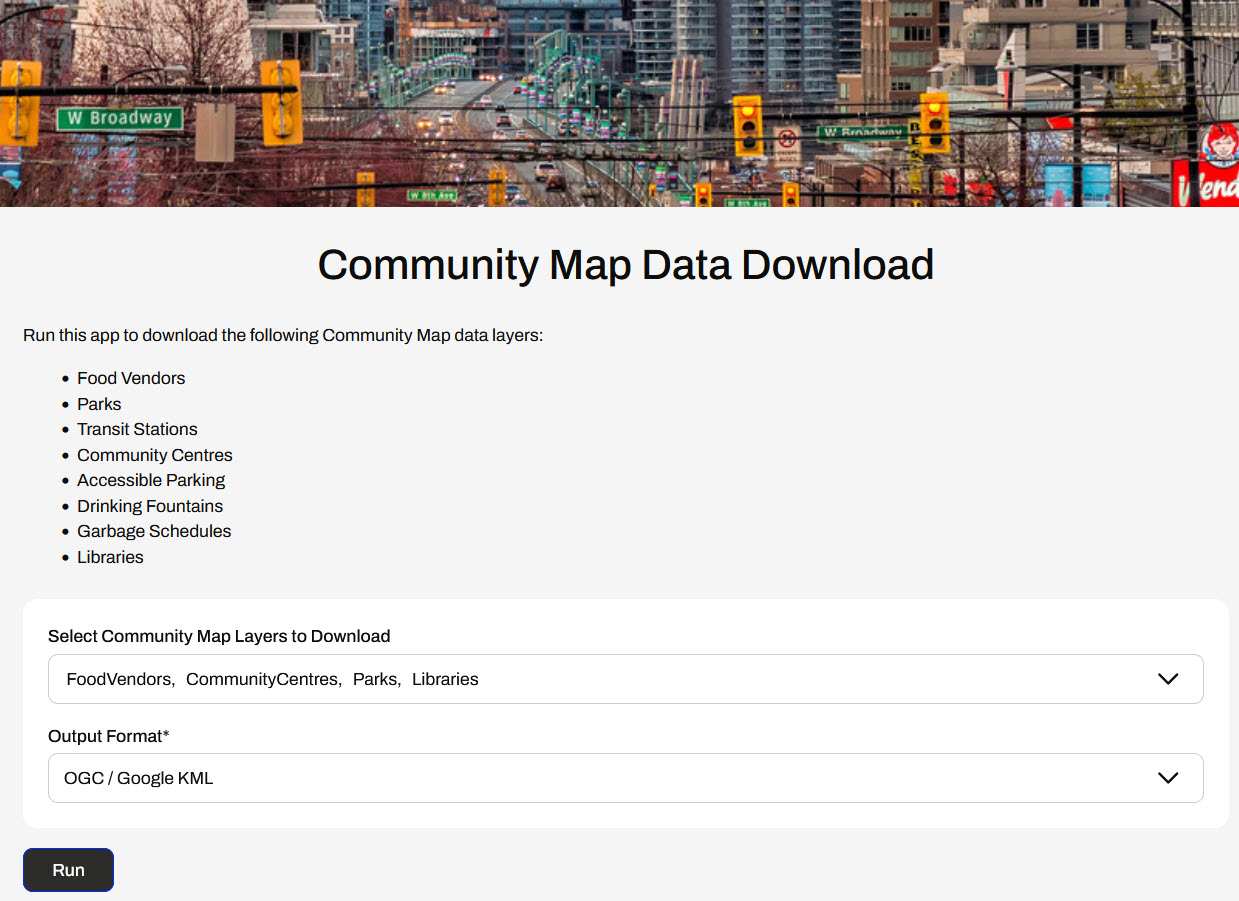The height and width of the screenshot is (901, 1239).
Task: Click the Community Map Data Download heading
Action: (x=626, y=265)
